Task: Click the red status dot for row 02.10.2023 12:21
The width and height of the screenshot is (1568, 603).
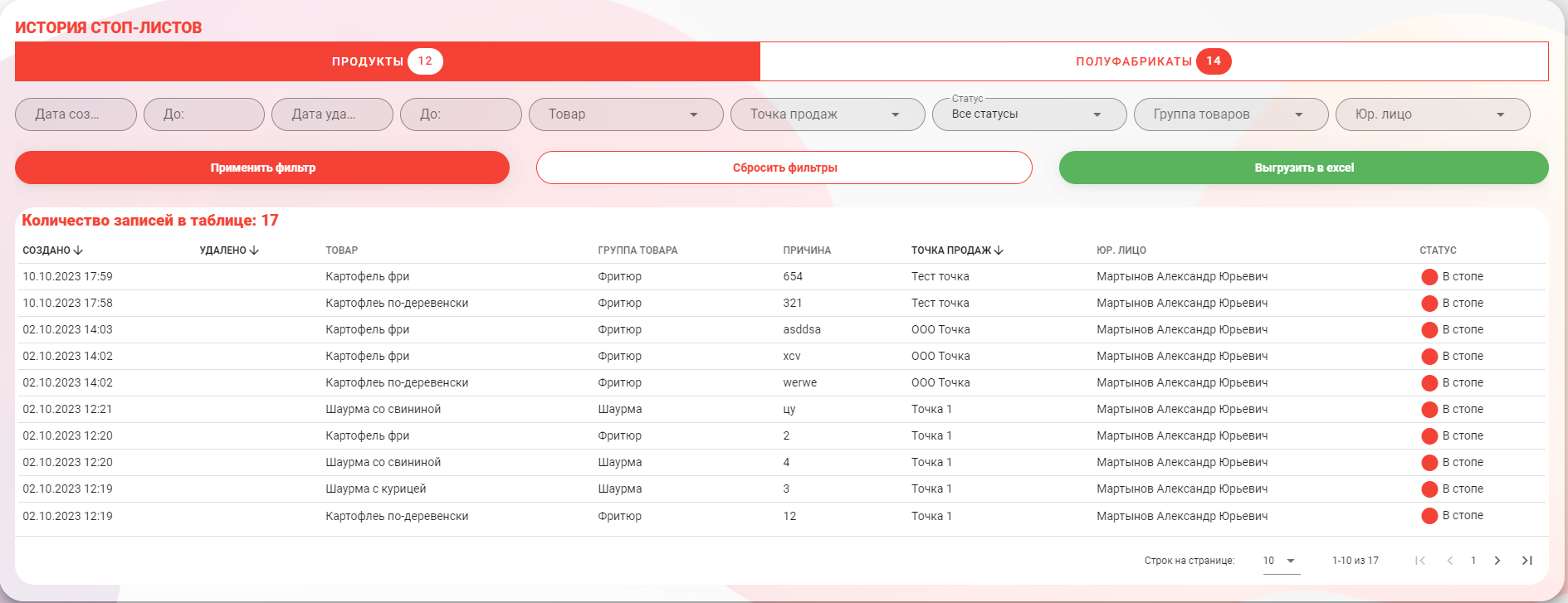Action: coord(1429,410)
